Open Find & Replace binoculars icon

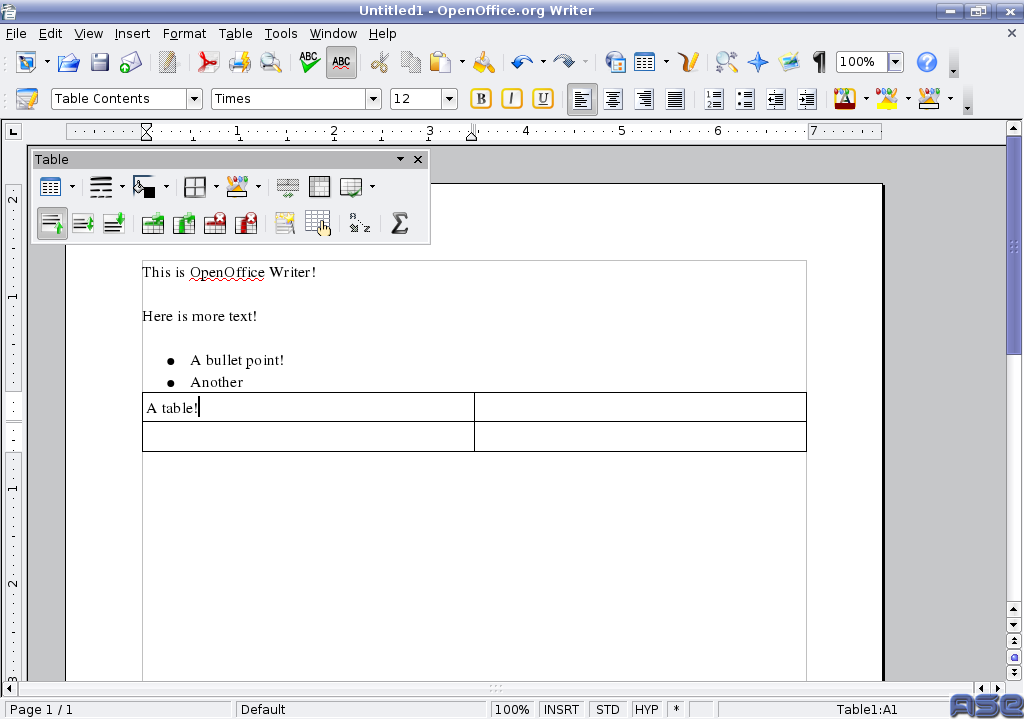(x=726, y=63)
